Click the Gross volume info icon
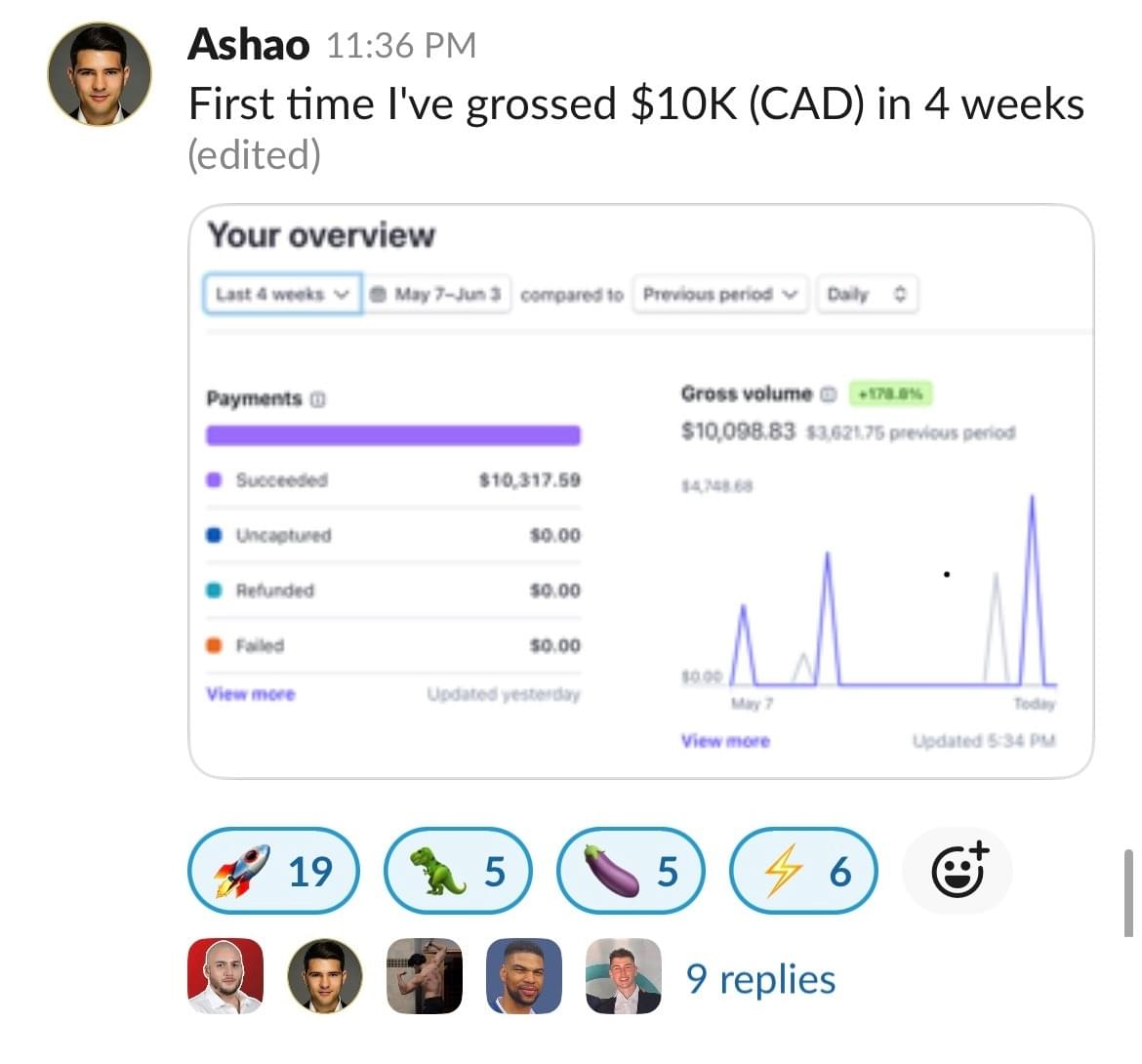The height and width of the screenshot is (1064, 1142). (828, 394)
